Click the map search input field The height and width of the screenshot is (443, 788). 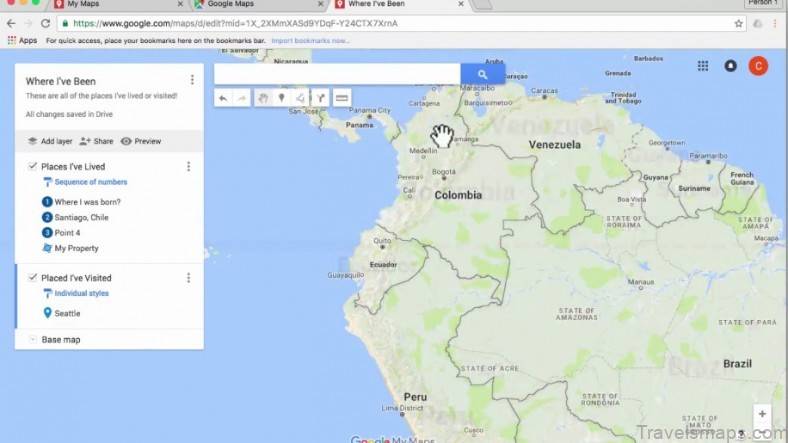point(337,74)
